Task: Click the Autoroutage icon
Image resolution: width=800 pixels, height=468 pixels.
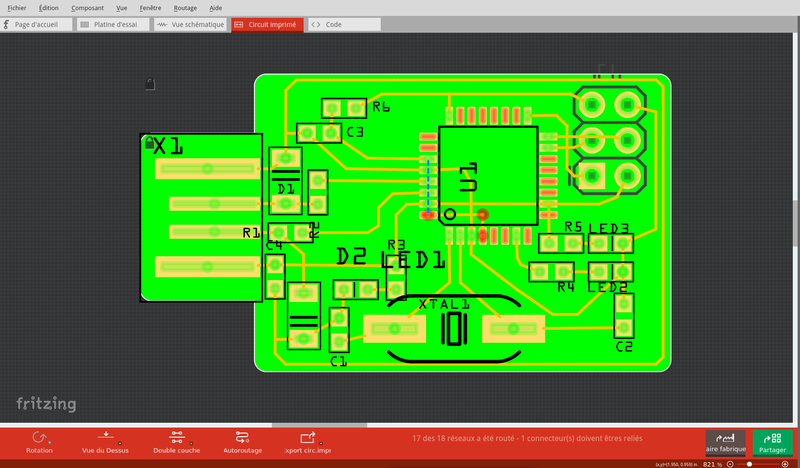Action: (243, 437)
